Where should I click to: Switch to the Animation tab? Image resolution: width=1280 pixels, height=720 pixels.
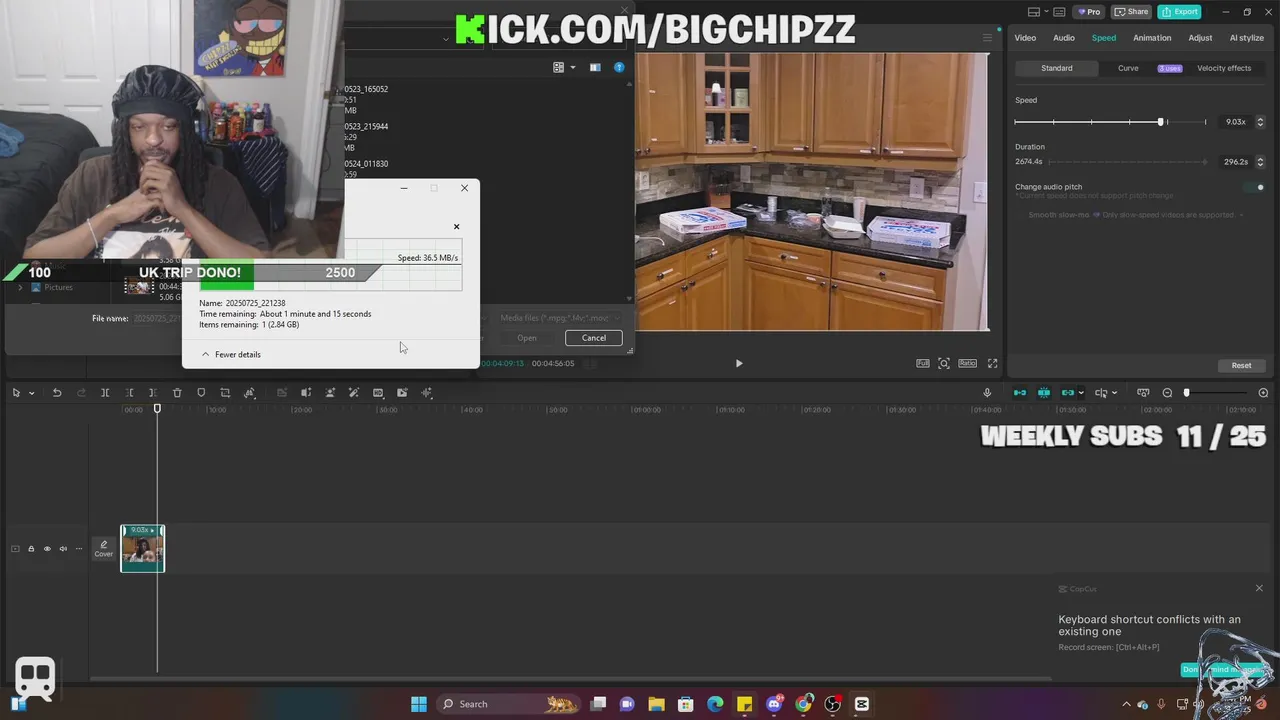coord(1152,38)
